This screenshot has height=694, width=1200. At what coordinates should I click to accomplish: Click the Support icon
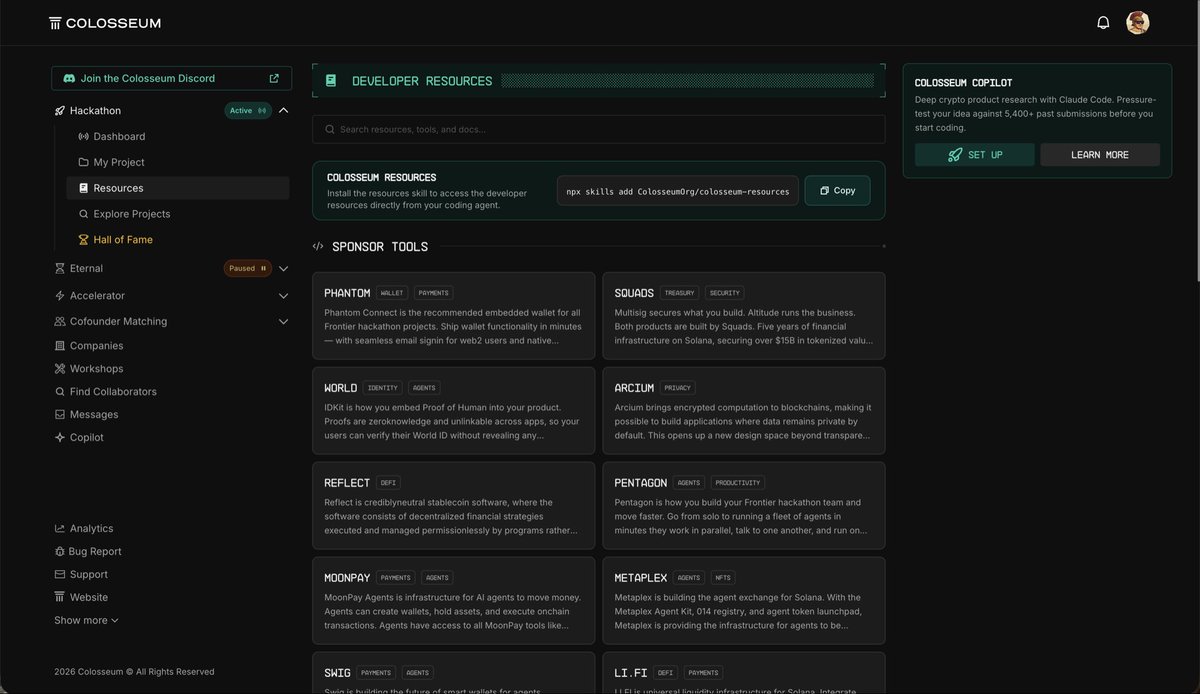60,575
